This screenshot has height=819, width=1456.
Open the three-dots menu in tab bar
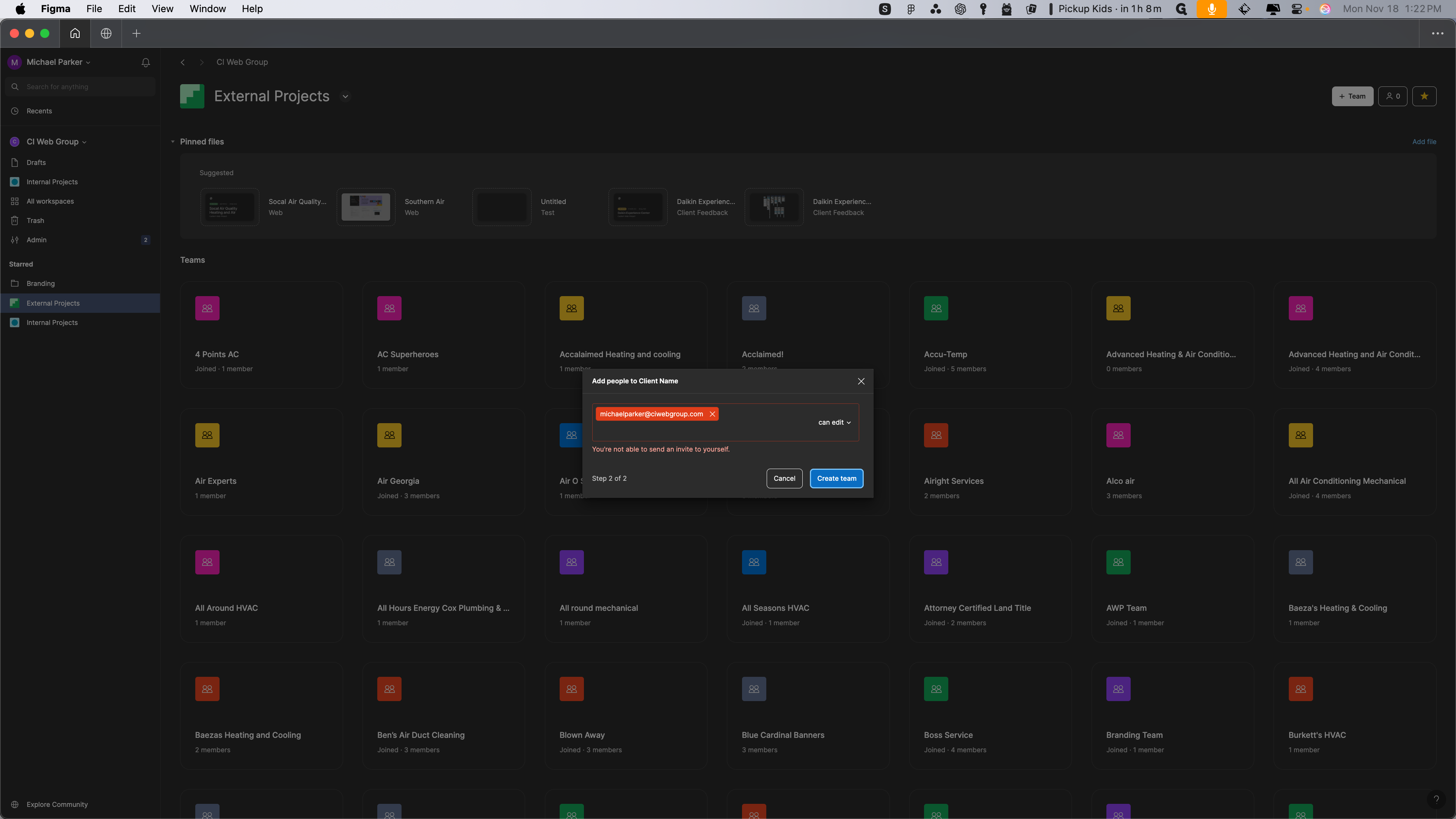click(x=1437, y=33)
